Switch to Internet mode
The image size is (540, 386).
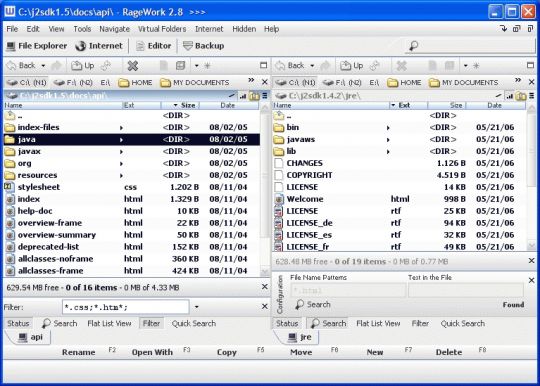pyautogui.click(x=99, y=46)
